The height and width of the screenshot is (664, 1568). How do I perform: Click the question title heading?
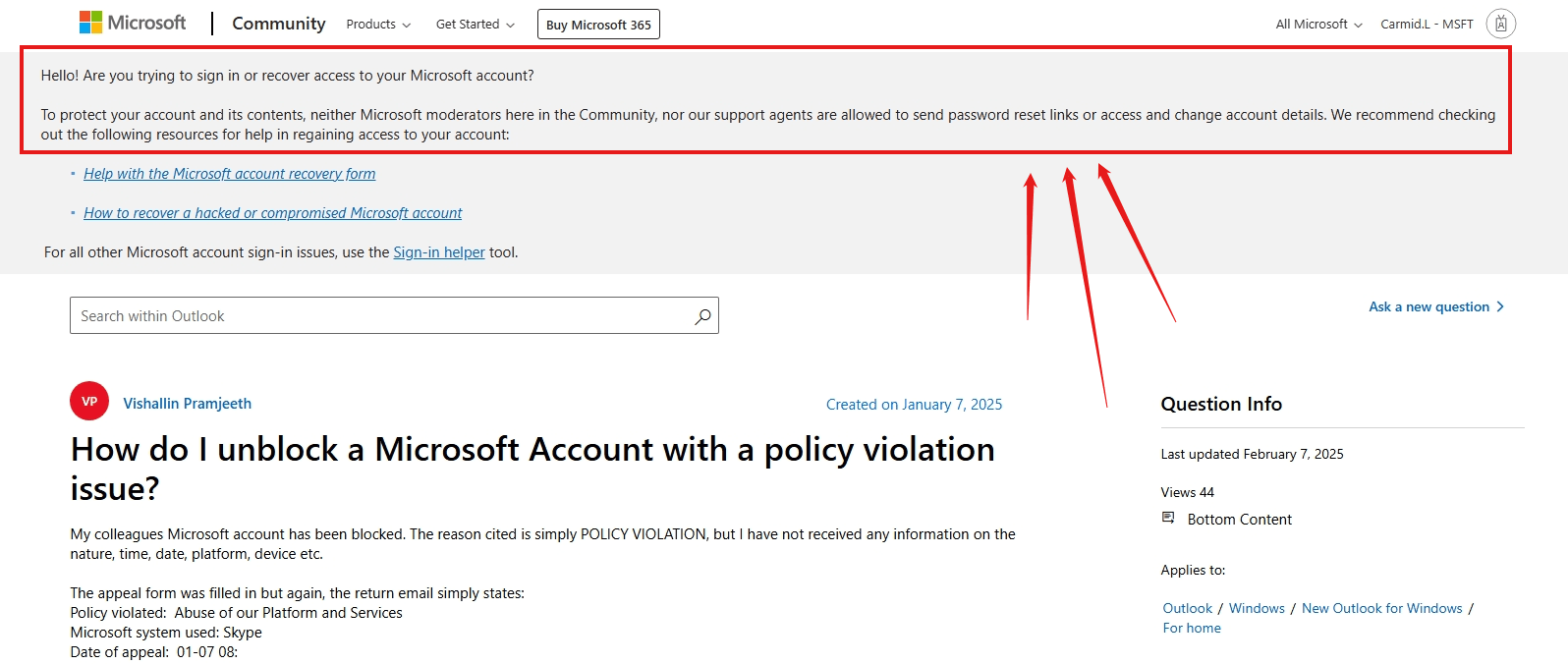point(532,469)
